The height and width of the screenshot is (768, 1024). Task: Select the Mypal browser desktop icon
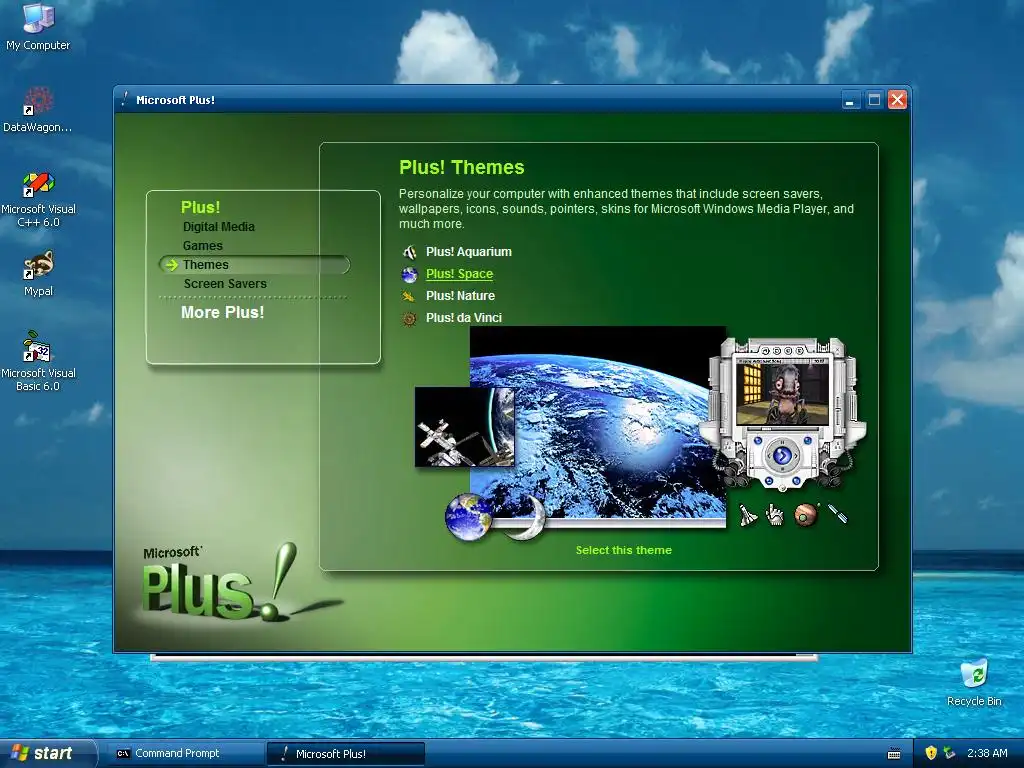(39, 274)
